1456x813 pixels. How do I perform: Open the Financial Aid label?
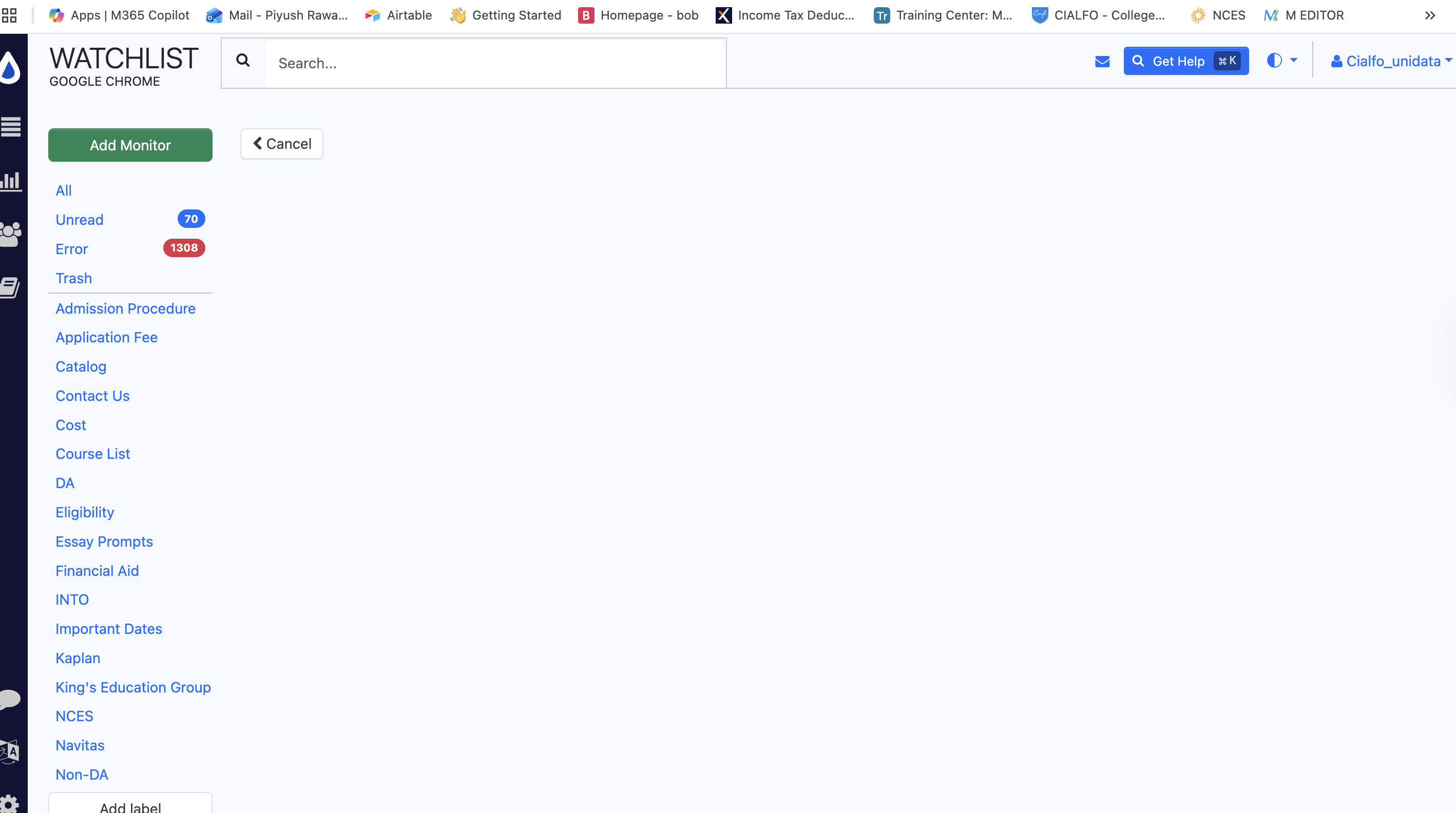(97, 571)
